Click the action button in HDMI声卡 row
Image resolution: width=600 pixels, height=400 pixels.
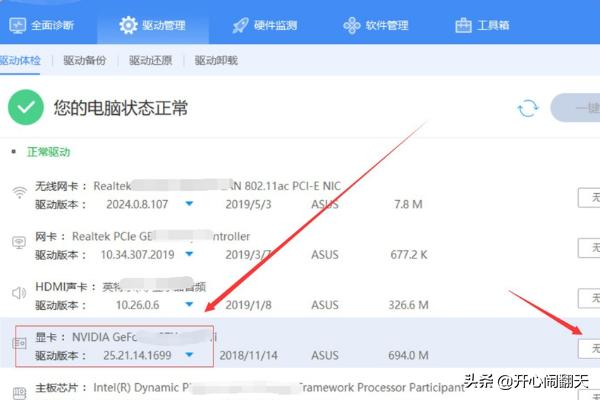[x=589, y=298]
